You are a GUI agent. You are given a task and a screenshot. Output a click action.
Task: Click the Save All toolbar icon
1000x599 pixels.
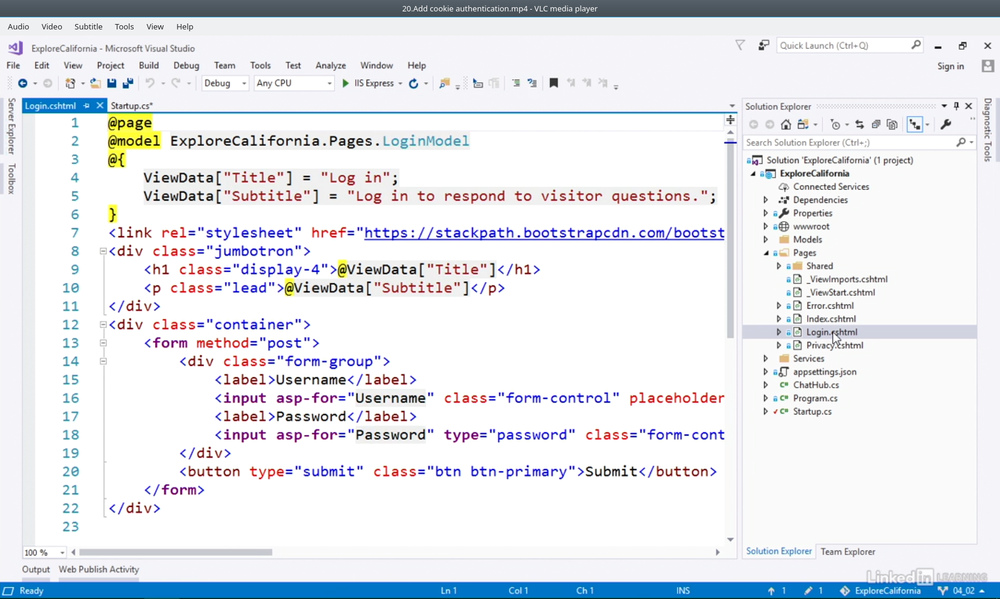click(128, 84)
